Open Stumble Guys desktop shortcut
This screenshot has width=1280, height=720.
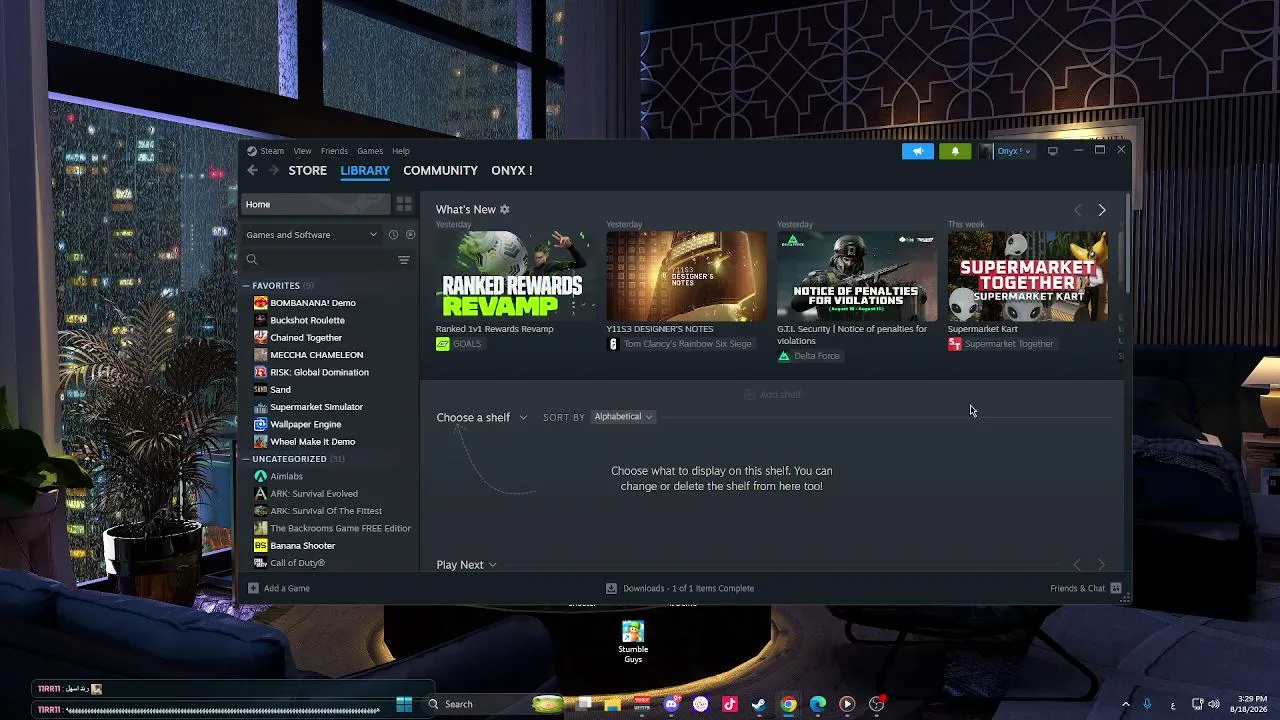pos(633,641)
